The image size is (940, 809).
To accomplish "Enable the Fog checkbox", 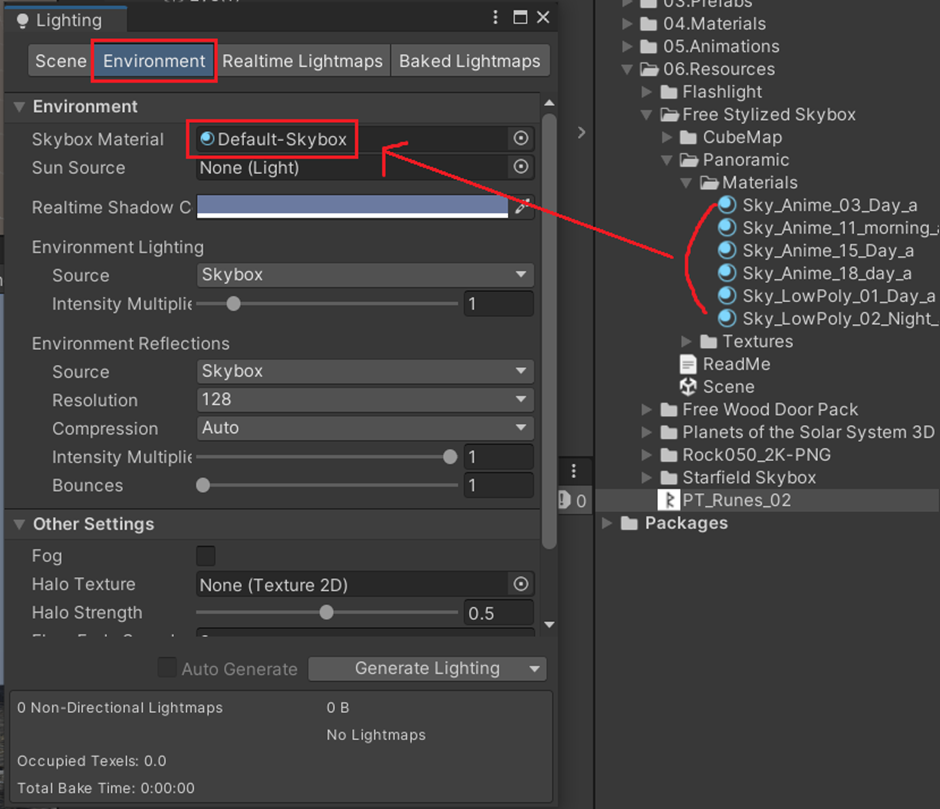I will click(x=206, y=555).
